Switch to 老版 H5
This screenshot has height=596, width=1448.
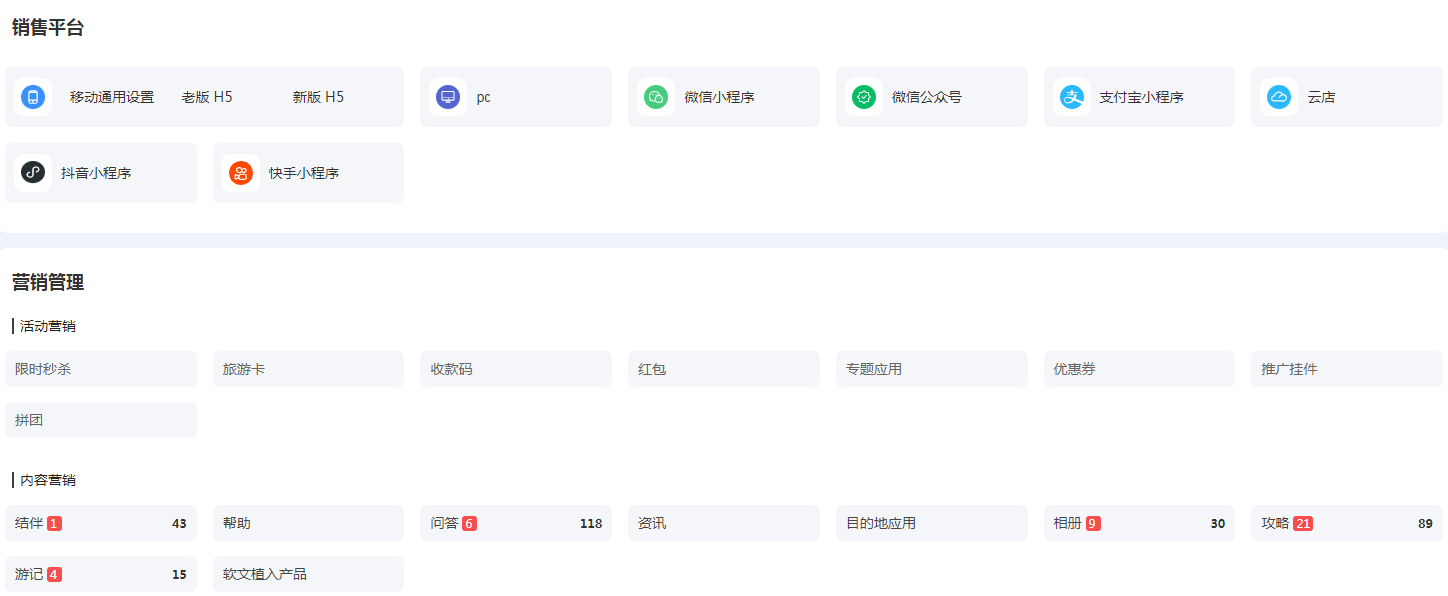pos(207,97)
